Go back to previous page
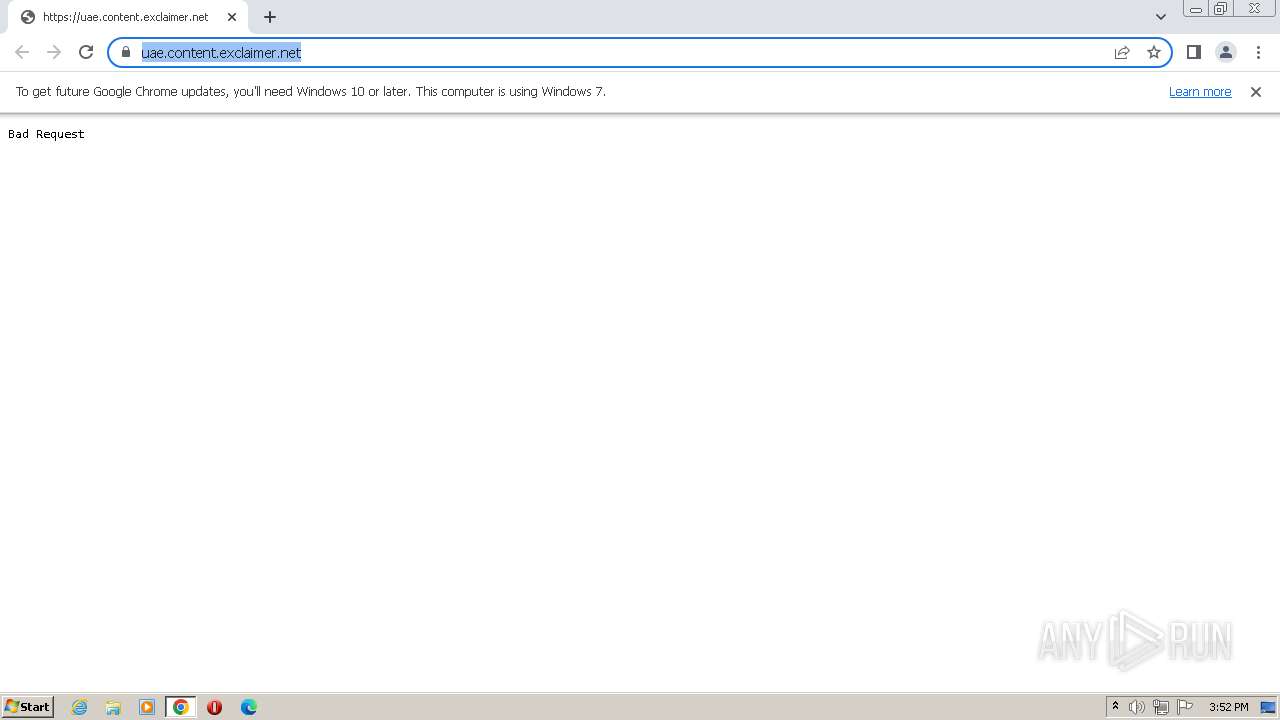This screenshot has height=720, width=1280. coord(22,52)
